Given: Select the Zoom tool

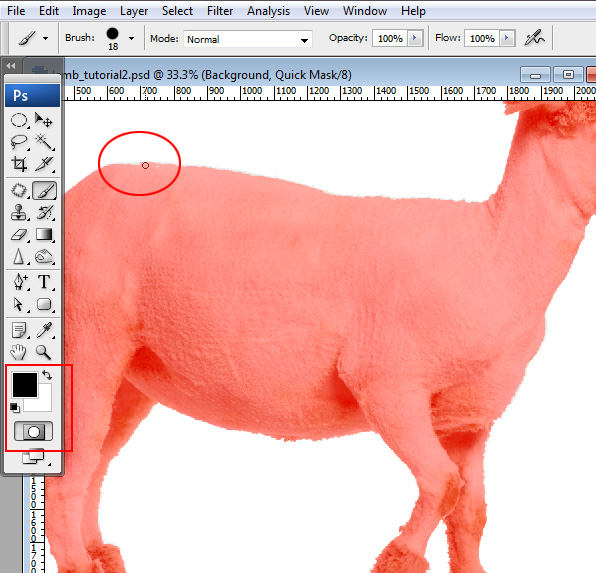Looking at the screenshot, I should click(44, 352).
